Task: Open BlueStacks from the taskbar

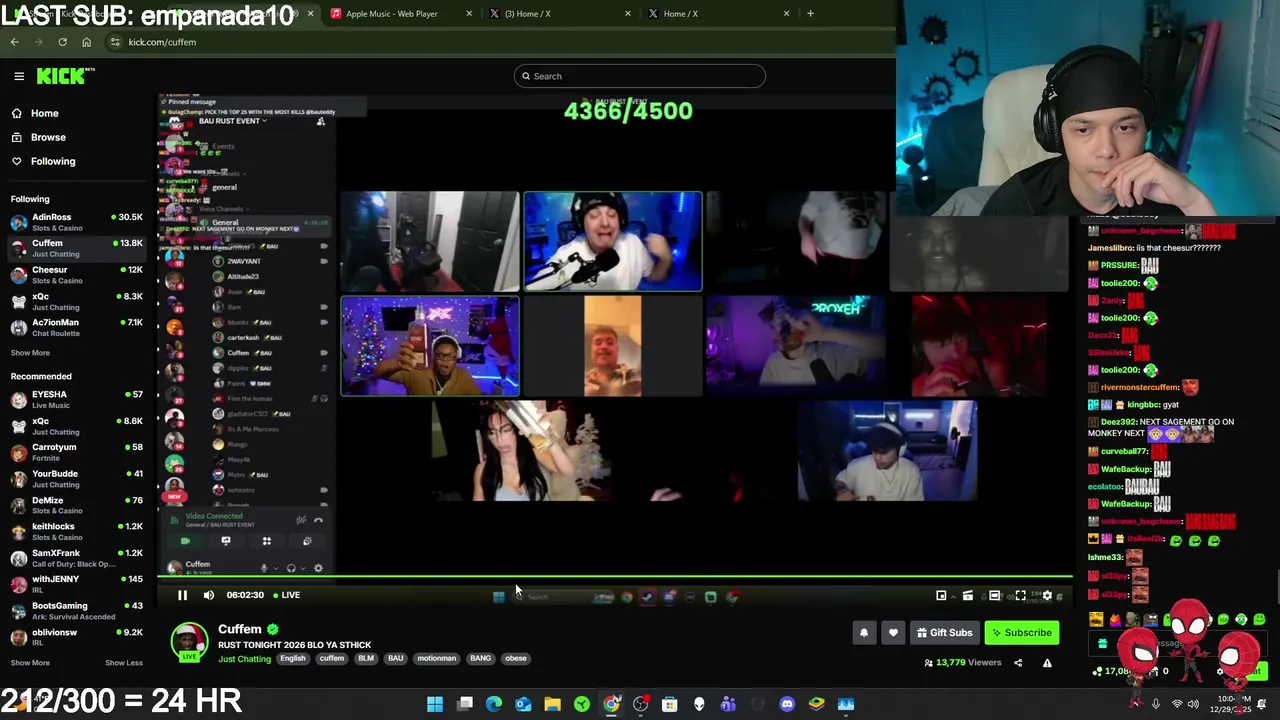Action: 816,704
